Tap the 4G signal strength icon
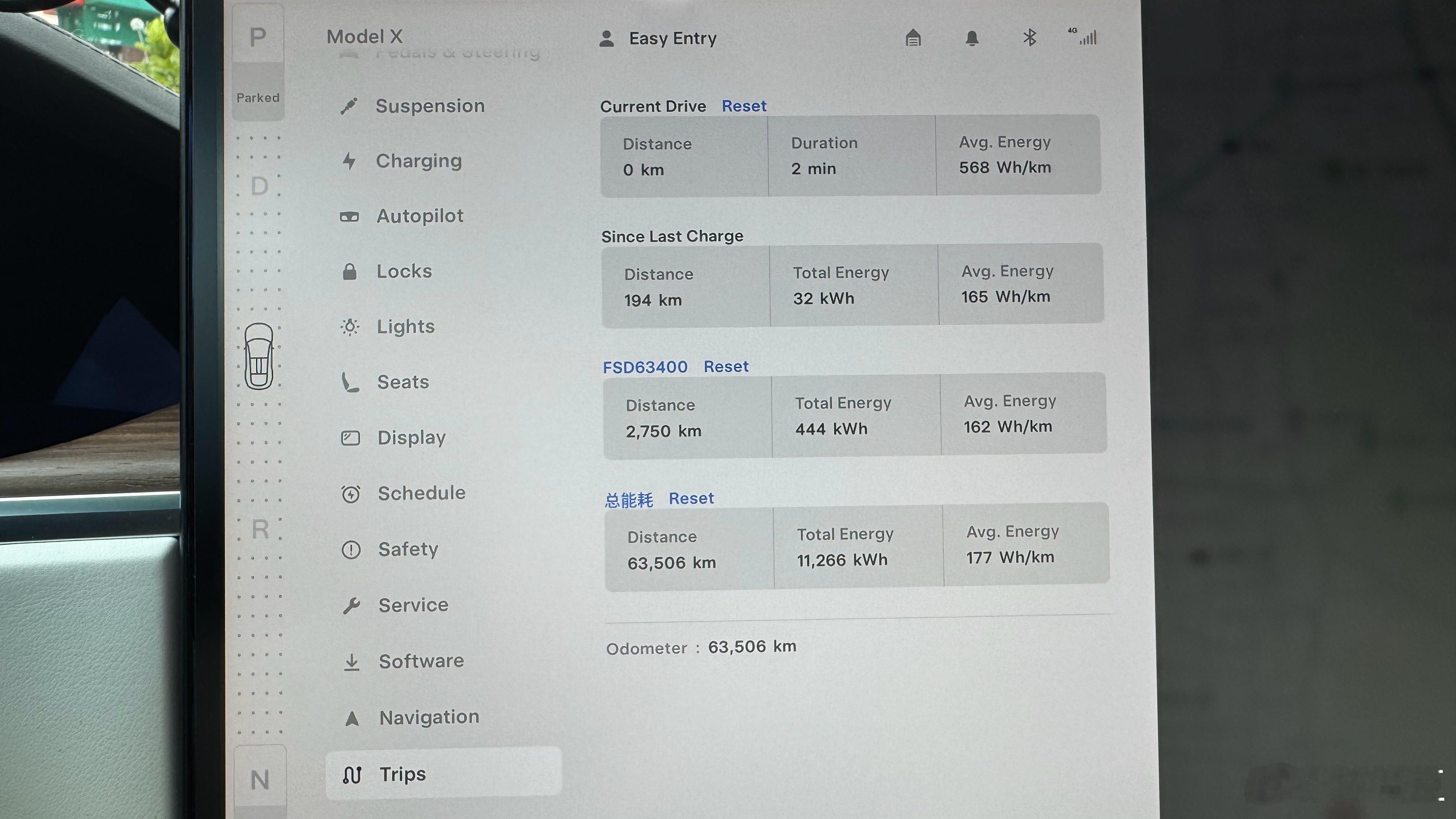The height and width of the screenshot is (819, 1456). (1082, 37)
